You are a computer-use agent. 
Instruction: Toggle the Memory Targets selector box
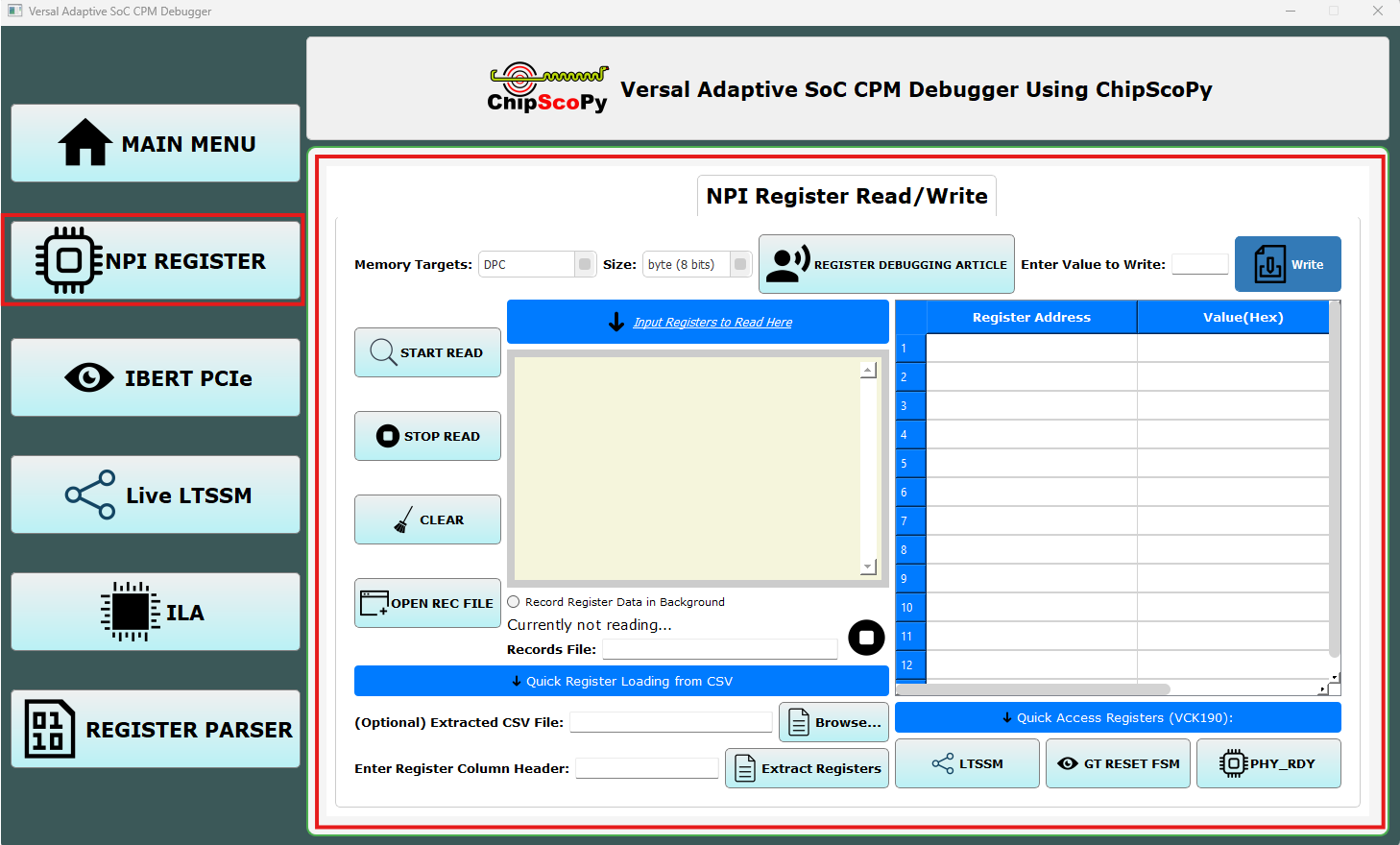584,263
